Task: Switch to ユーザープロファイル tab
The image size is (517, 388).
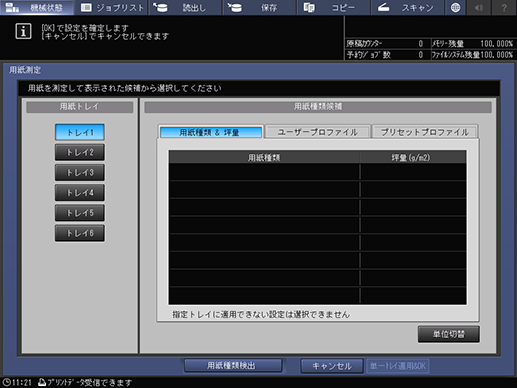Action: coord(318,132)
